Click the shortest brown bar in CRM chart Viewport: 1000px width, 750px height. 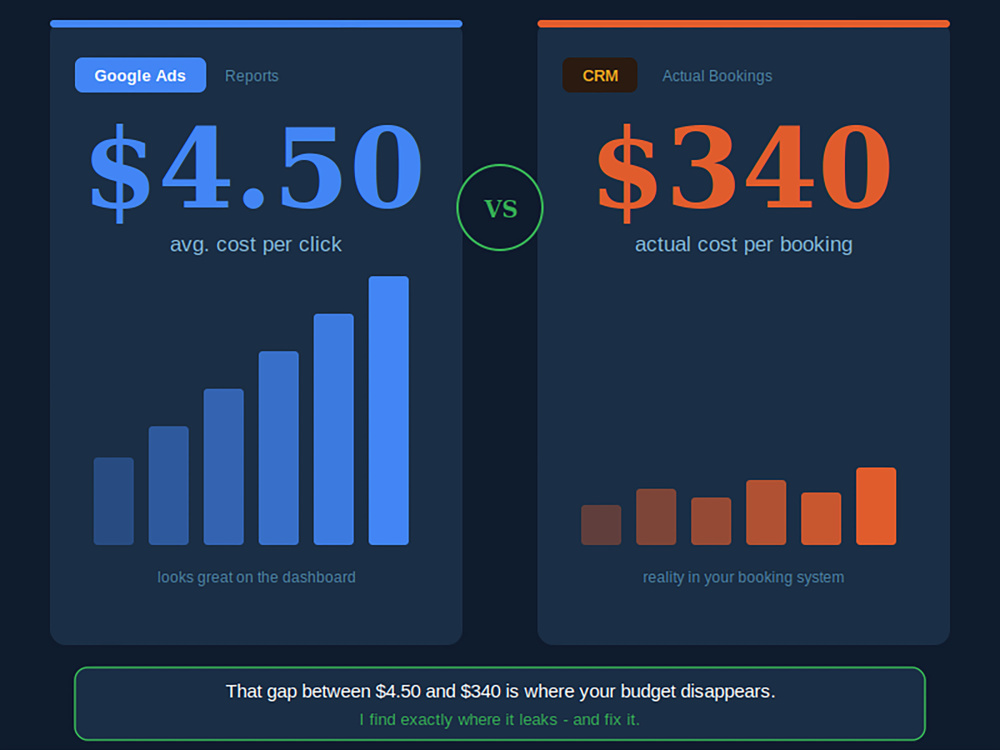pyautogui.click(x=601, y=525)
